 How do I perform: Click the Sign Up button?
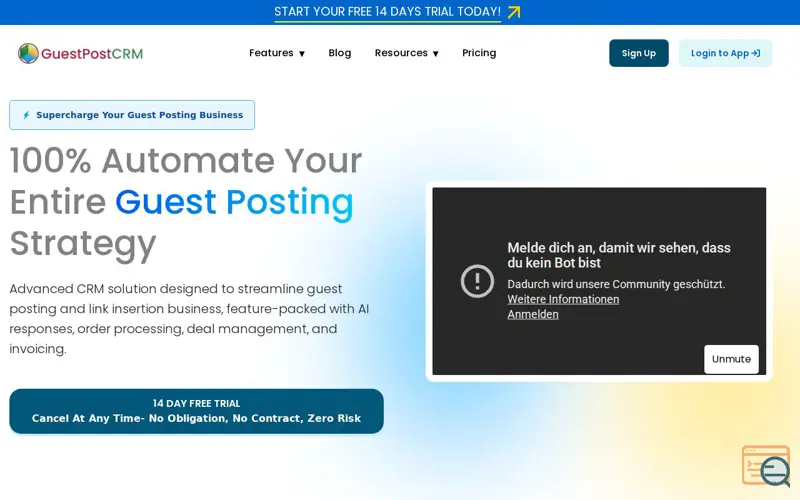point(639,53)
